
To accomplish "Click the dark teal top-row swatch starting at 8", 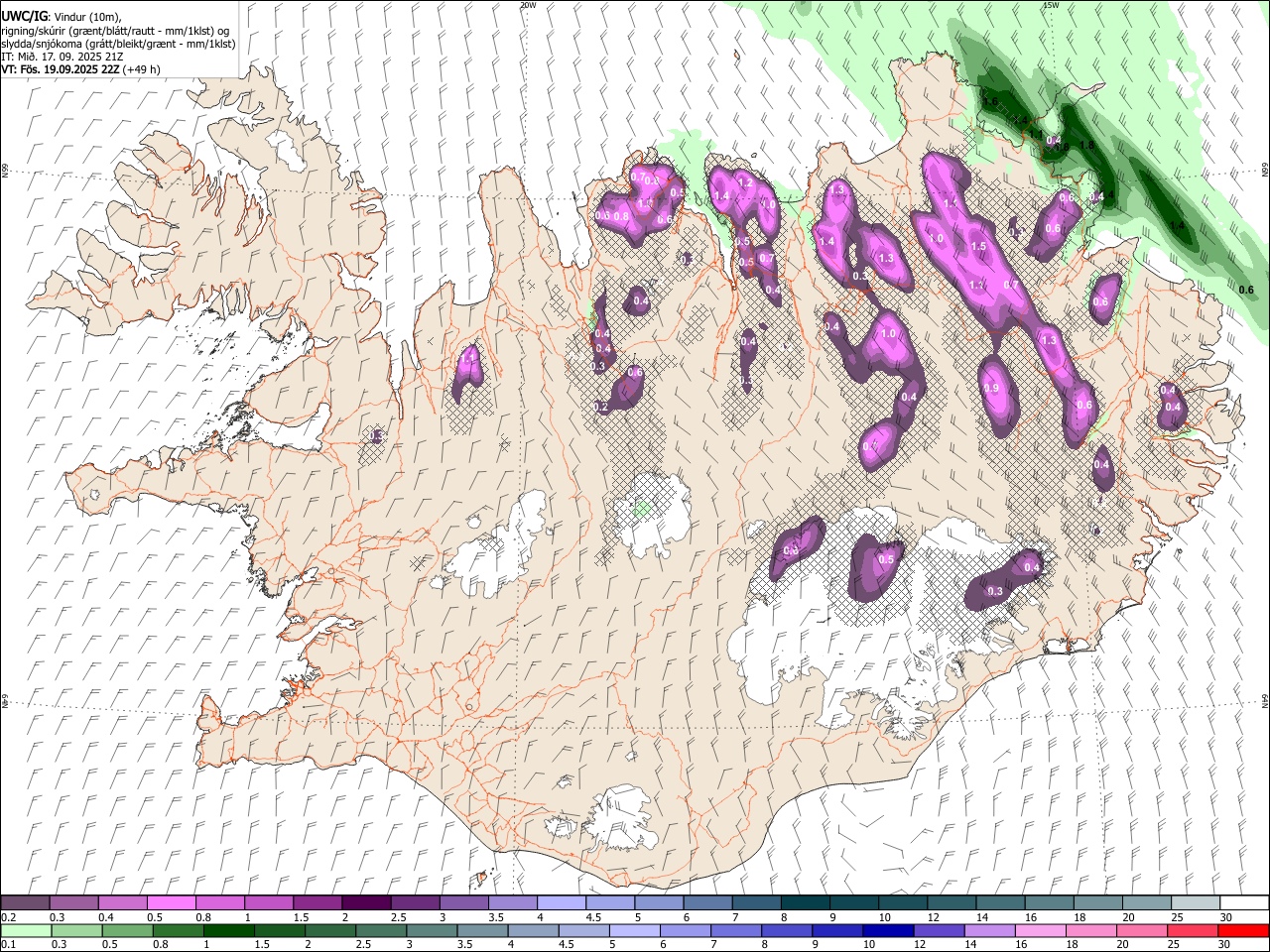I will 805,903.
